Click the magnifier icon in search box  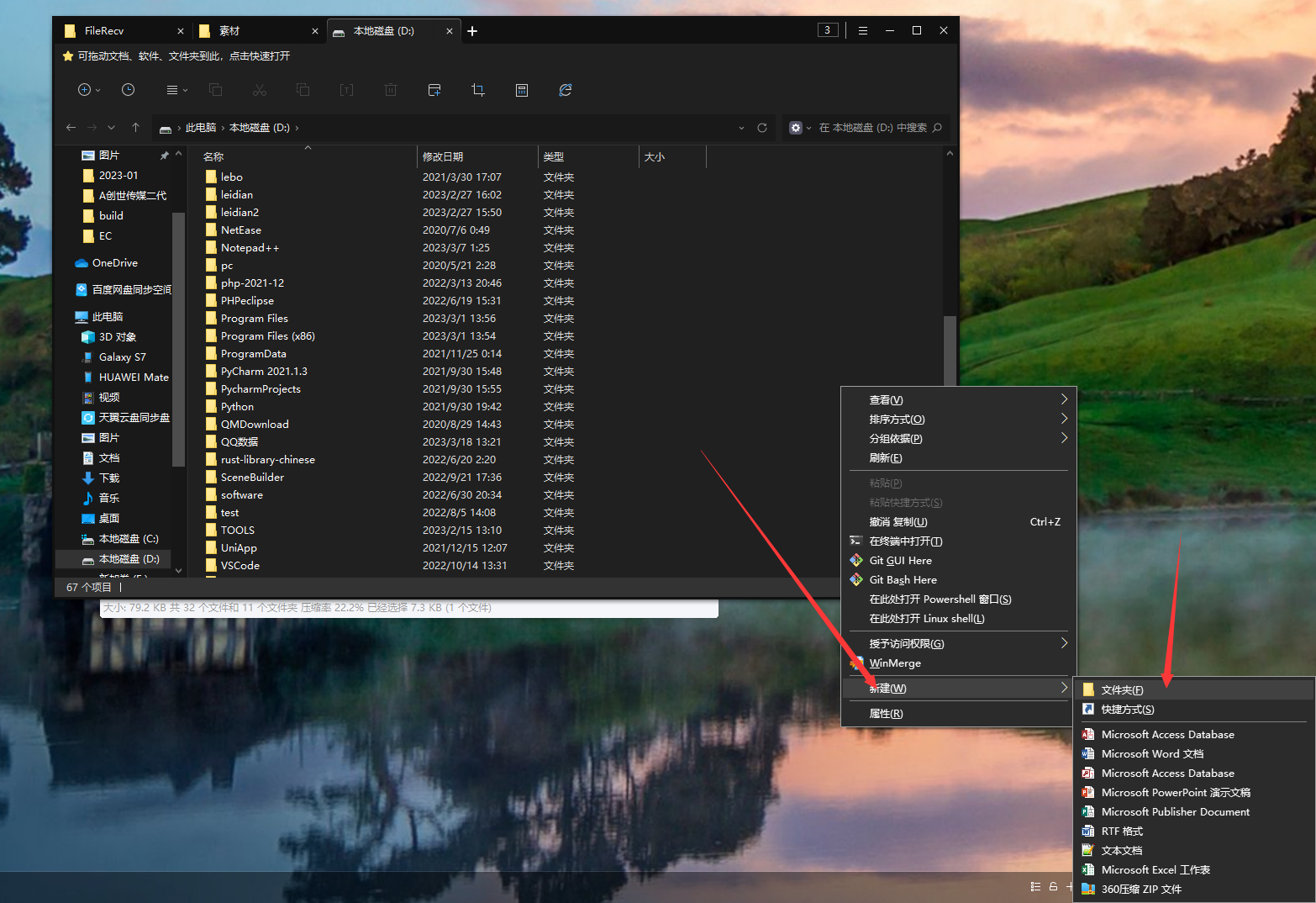pyautogui.click(x=938, y=128)
